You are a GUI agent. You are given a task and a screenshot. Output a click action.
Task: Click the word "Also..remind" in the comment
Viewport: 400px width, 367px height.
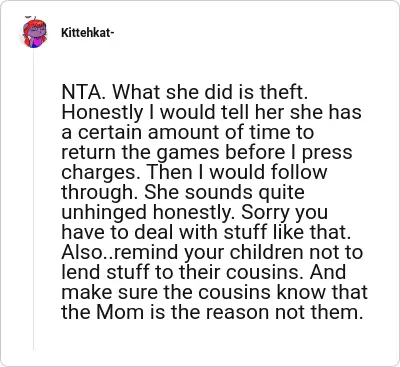click(x=120, y=253)
